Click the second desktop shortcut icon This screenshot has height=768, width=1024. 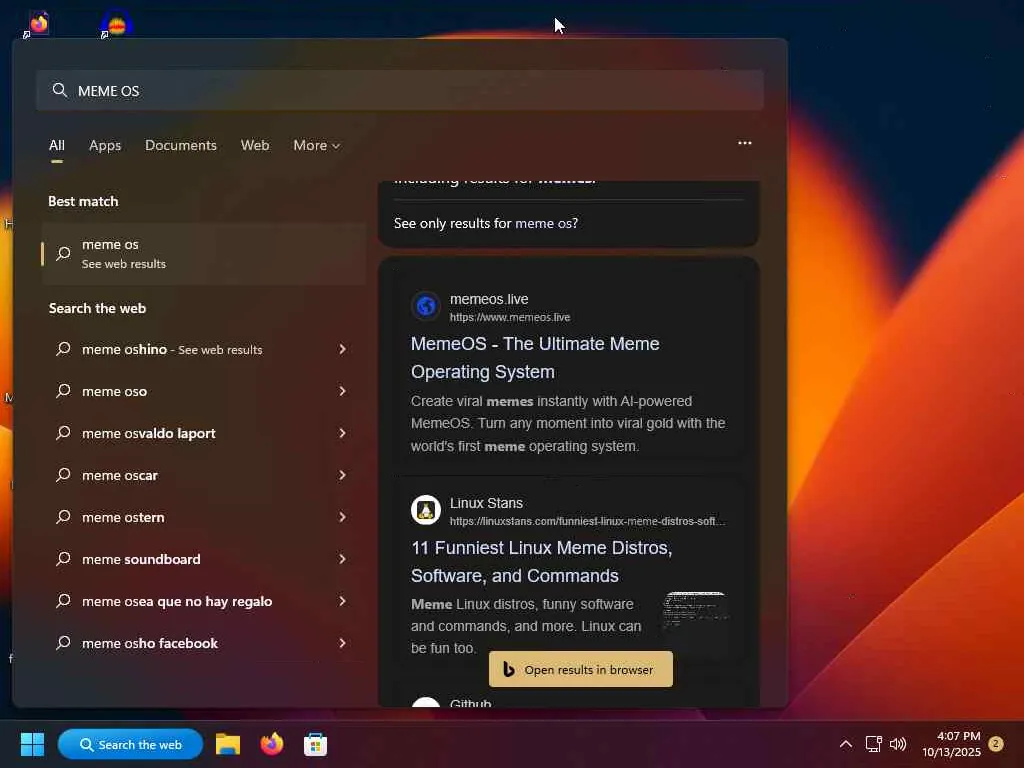[116, 24]
